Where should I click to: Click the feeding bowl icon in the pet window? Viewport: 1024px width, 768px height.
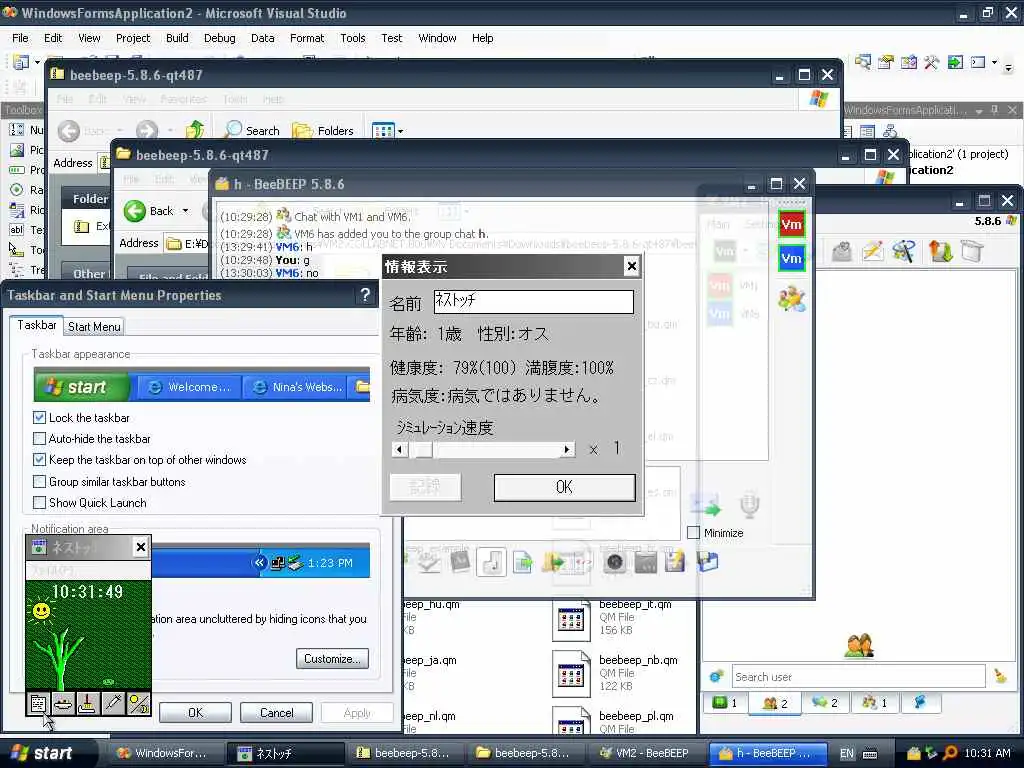(63, 703)
